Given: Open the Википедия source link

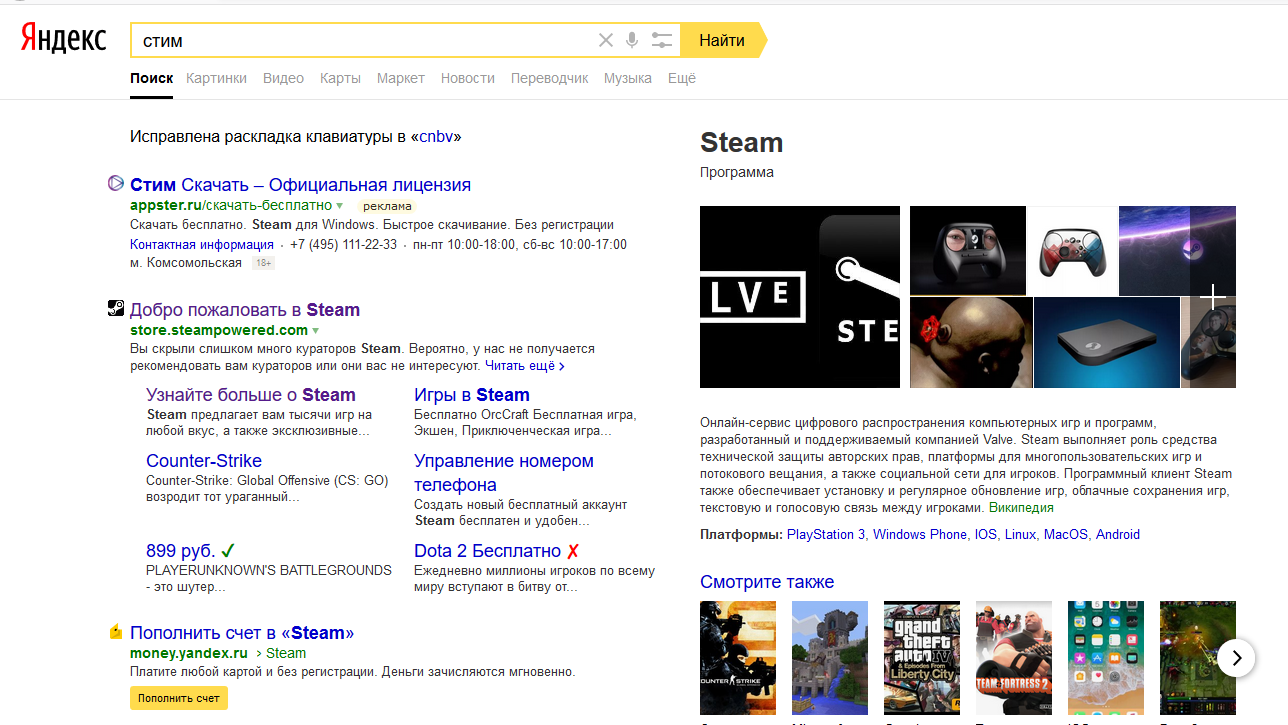Looking at the screenshot, I should tap(1021, 507).
